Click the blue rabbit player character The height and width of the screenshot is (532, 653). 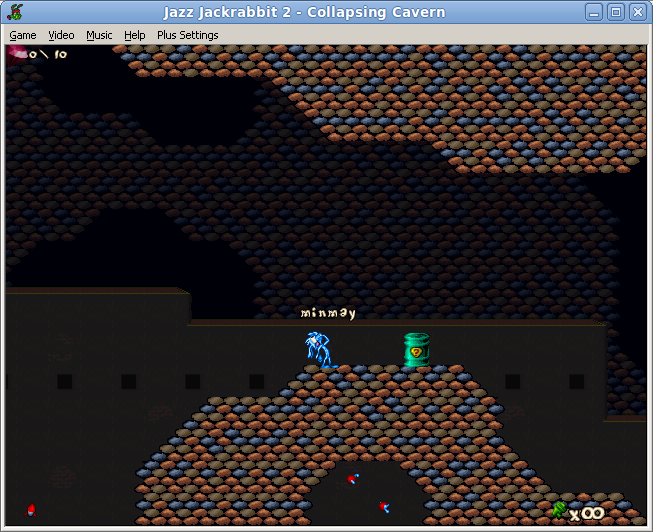320,350
